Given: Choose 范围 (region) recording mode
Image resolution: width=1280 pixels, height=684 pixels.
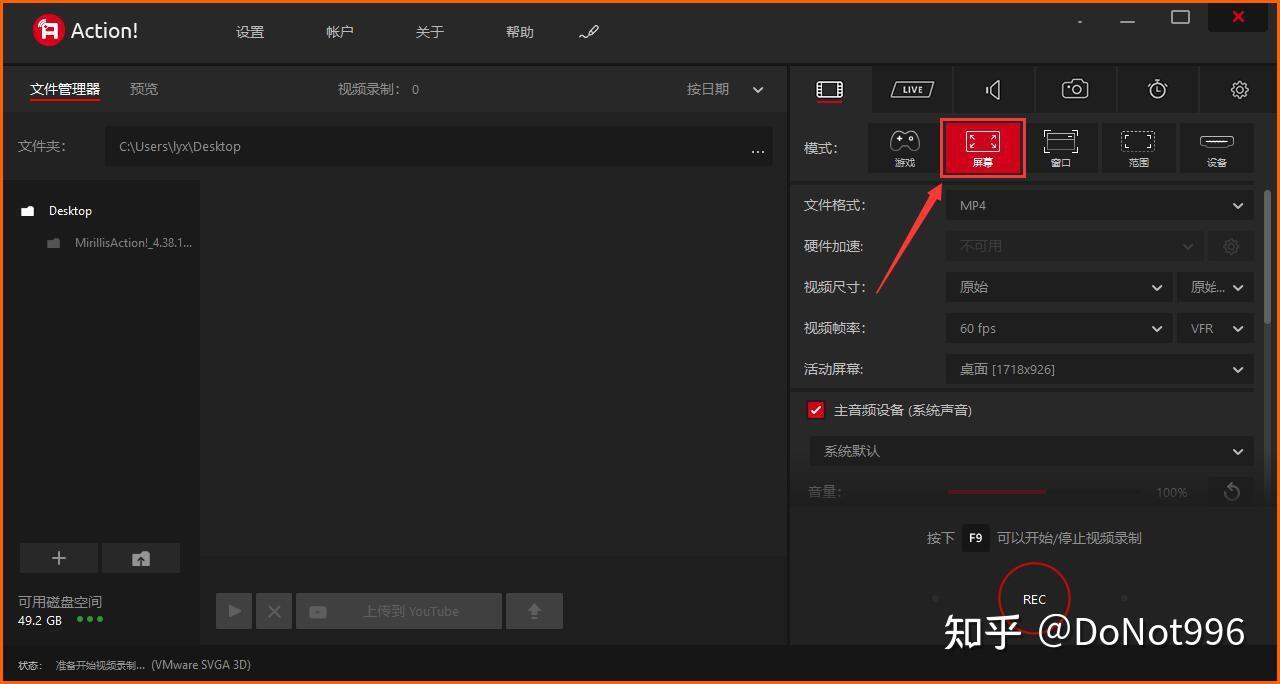Looking at the screenshot, I should (x=1138, y=147).
